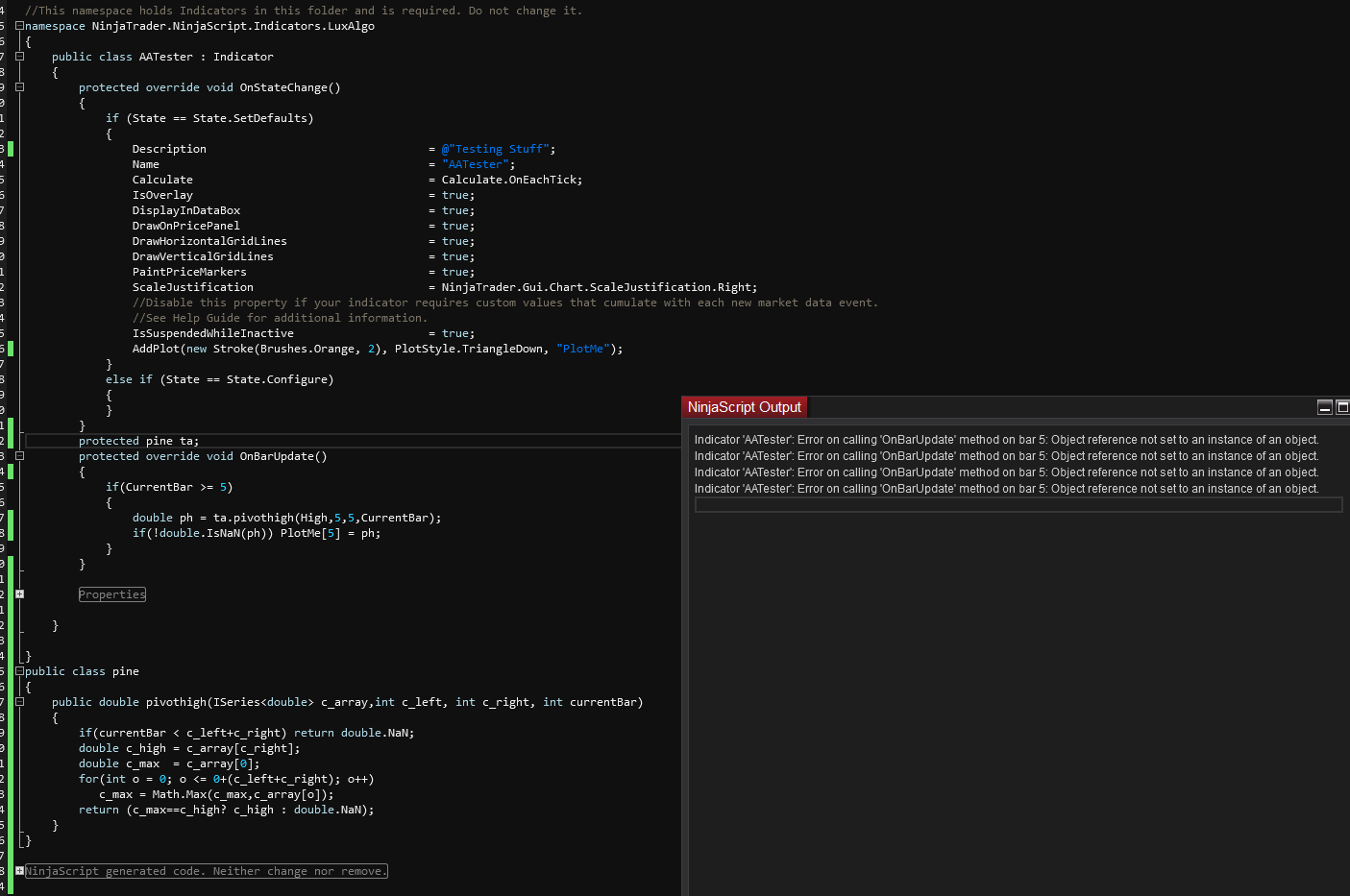Viewport: 1350px width, 896px height.
Task: Collapse the AATester class fold marker
Action: point(19,57)
